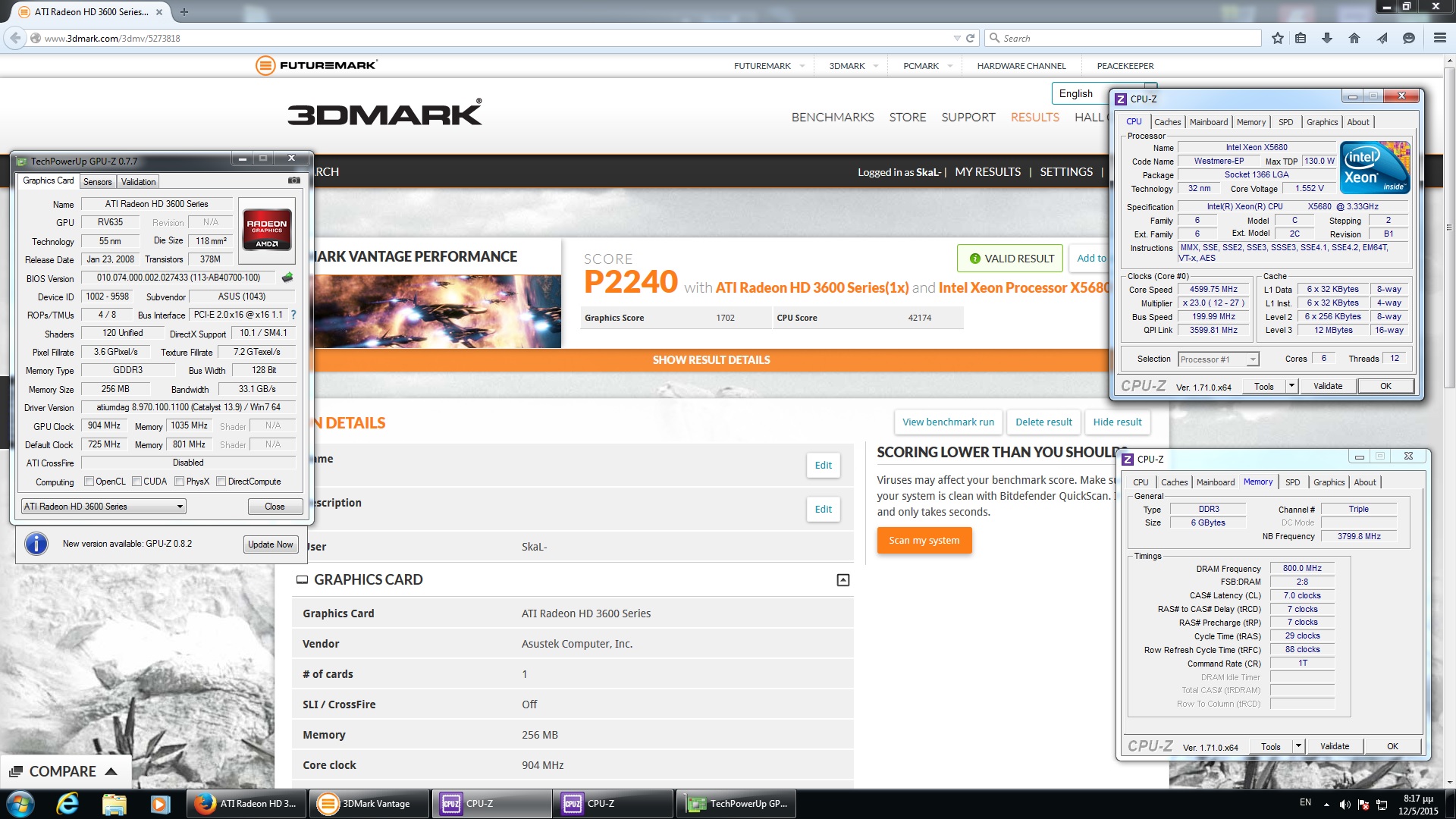Enable the CUDA checkbox
The image size is (1456, 819).
[x=136, y=482]
